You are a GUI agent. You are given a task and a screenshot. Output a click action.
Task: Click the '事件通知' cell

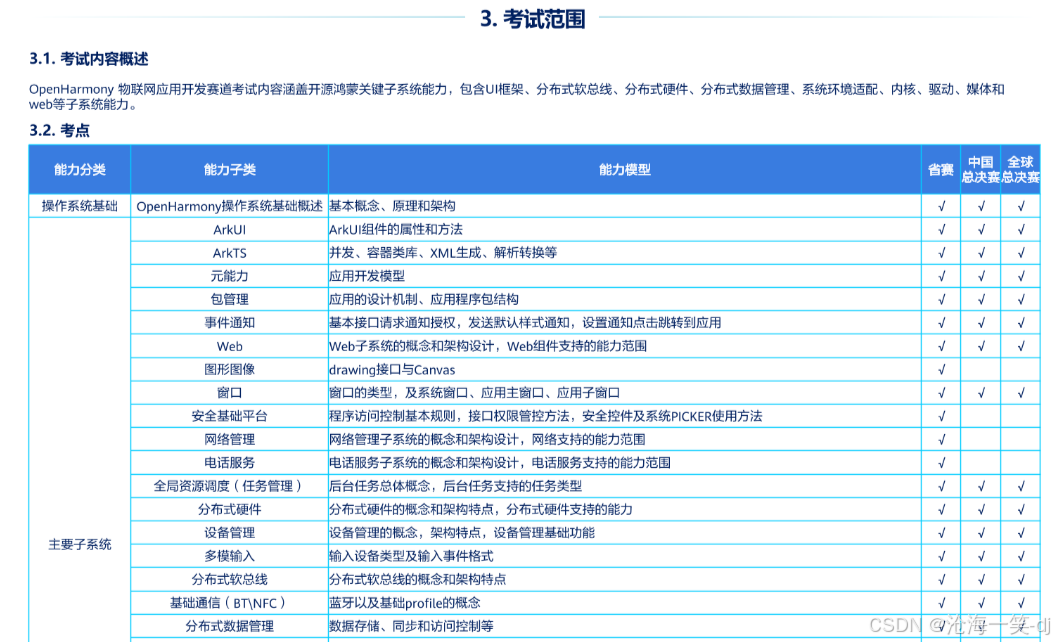coord(229,322)
